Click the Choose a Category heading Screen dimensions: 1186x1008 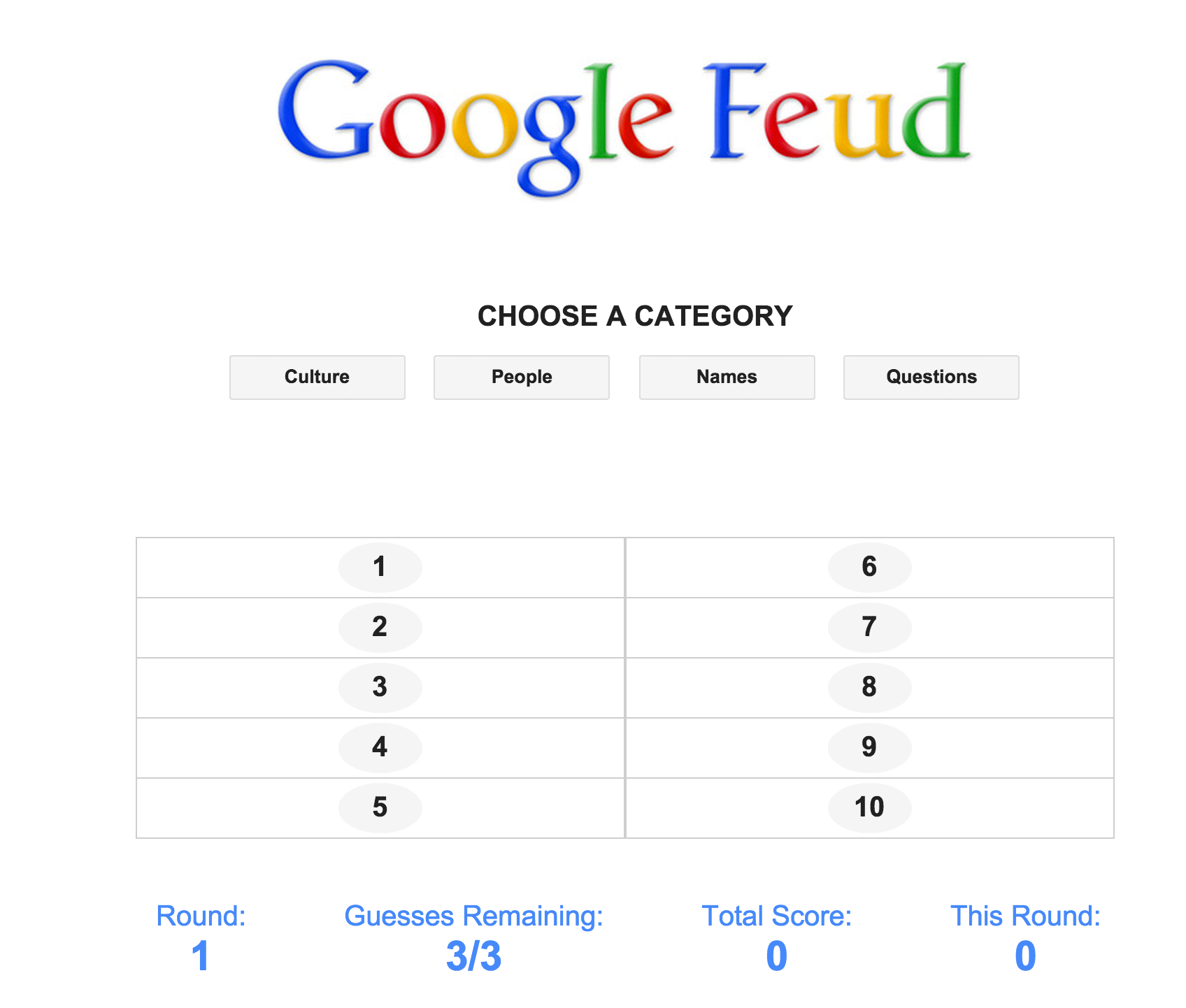[635, 316]
